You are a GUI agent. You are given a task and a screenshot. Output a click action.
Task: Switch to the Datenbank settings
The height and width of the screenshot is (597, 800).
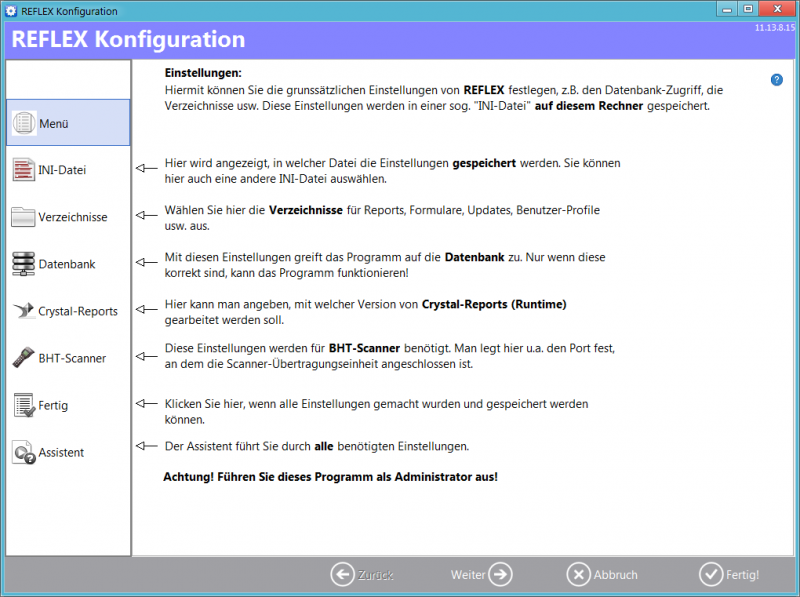68,264
